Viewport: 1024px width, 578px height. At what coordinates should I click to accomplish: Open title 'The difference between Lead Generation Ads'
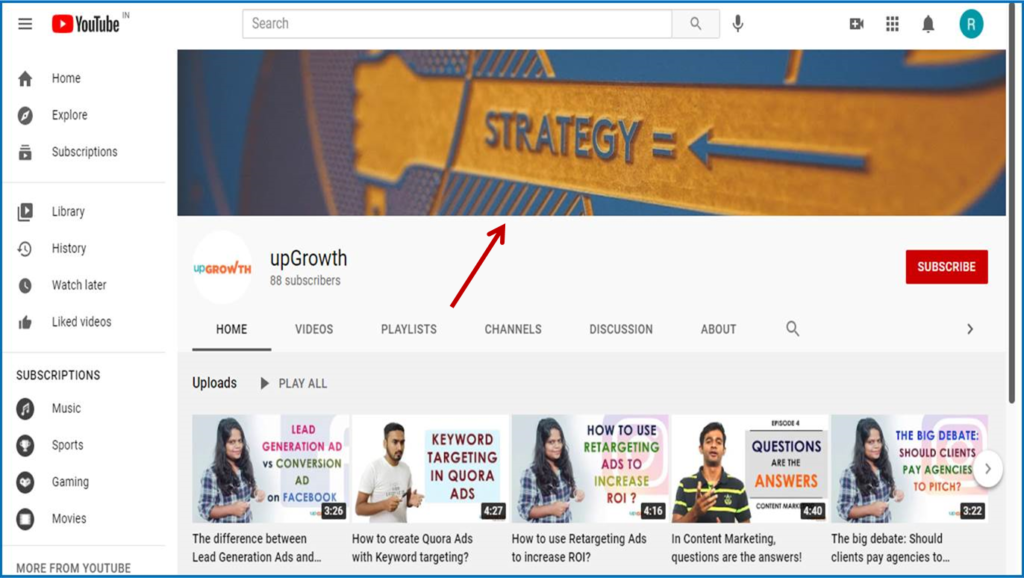click(256, 548)
